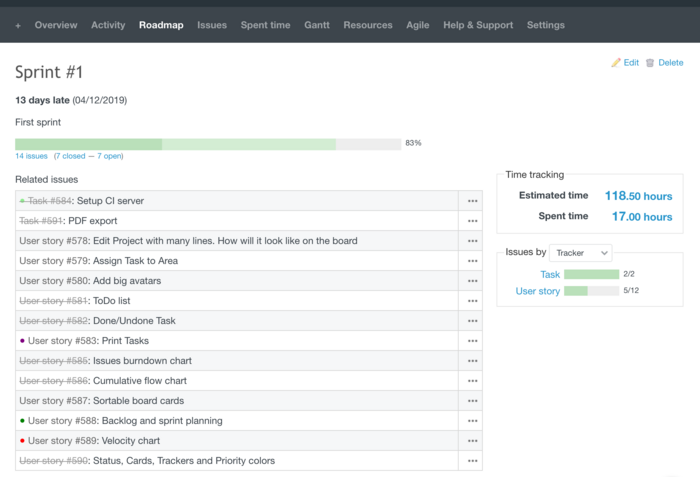Click the 7 closed link

click(x=71, y=156)
